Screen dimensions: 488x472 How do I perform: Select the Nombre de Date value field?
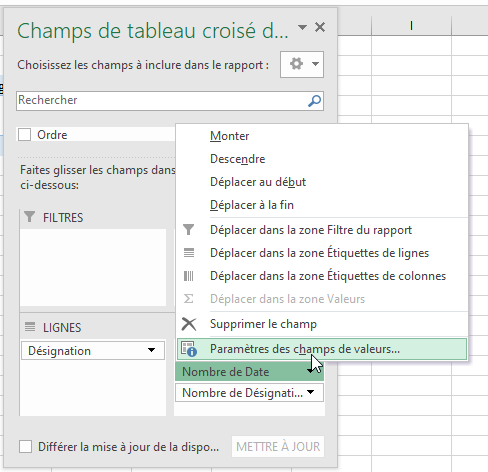tap(249, 372)
